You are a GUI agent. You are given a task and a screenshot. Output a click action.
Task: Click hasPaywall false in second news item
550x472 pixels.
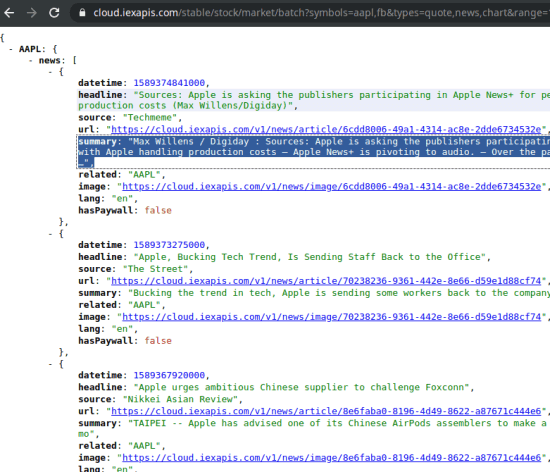coord(158,341)
